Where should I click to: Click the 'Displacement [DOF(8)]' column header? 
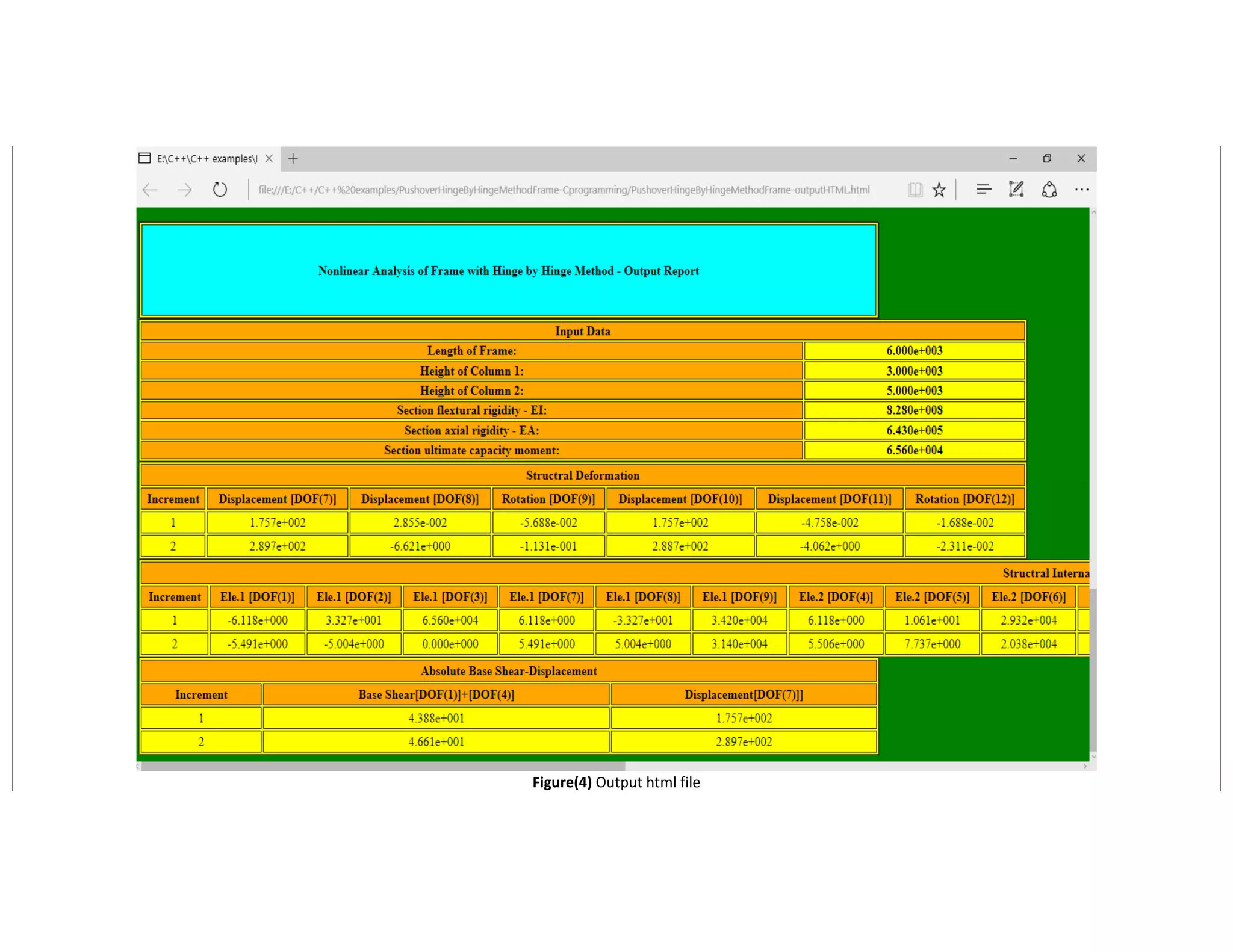click(x=420, y=499)
